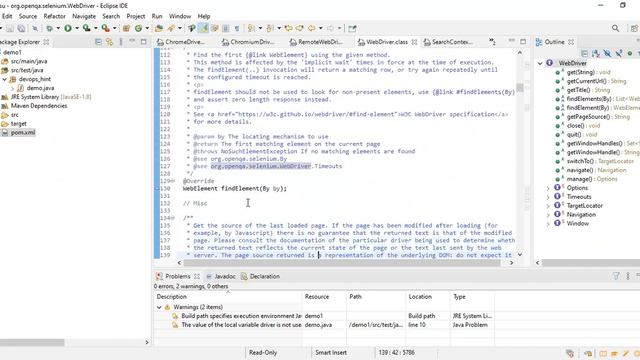
Task: Click the Save toolbar icon
Action: [10, 28]
